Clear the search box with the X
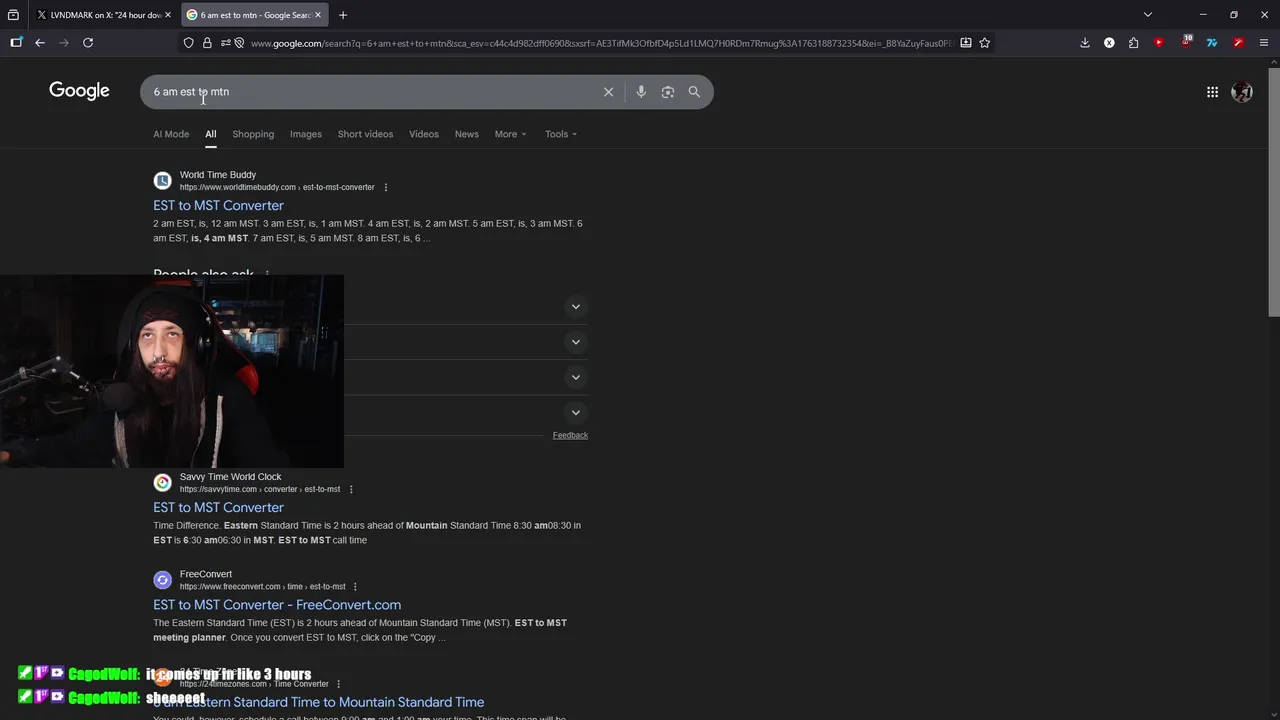This screenshot has width=1280, height=720. [608, 92]
